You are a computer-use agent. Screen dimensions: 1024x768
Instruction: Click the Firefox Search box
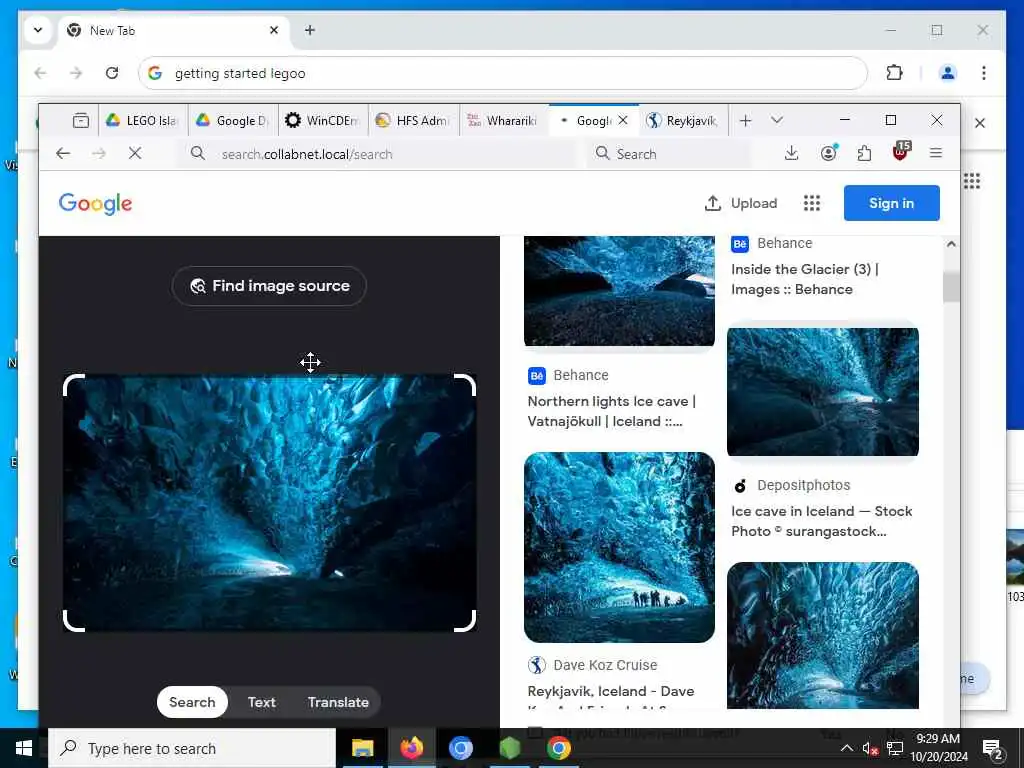tap(669, 153)
